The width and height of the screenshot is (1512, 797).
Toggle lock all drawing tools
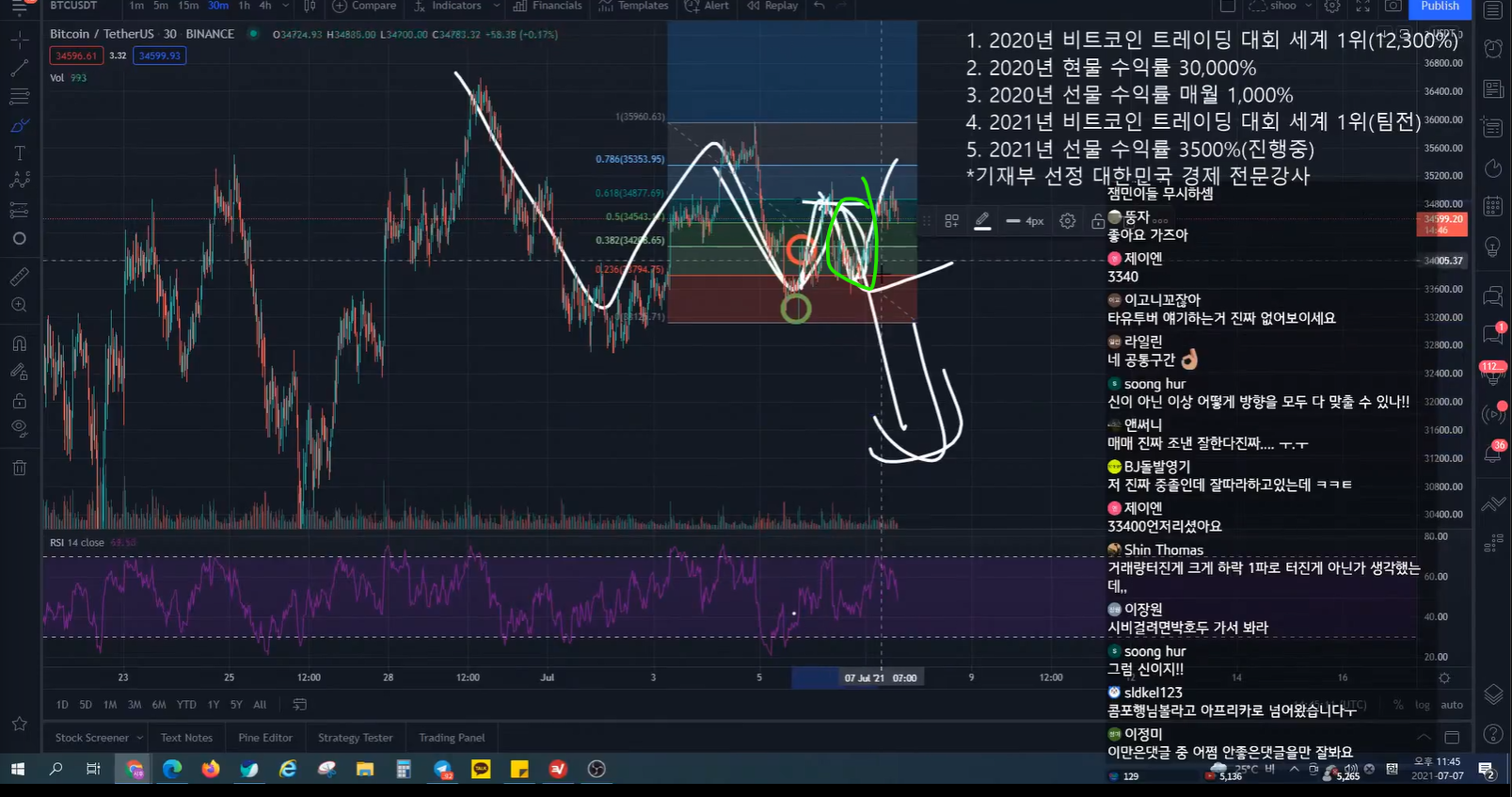[19, 401]
